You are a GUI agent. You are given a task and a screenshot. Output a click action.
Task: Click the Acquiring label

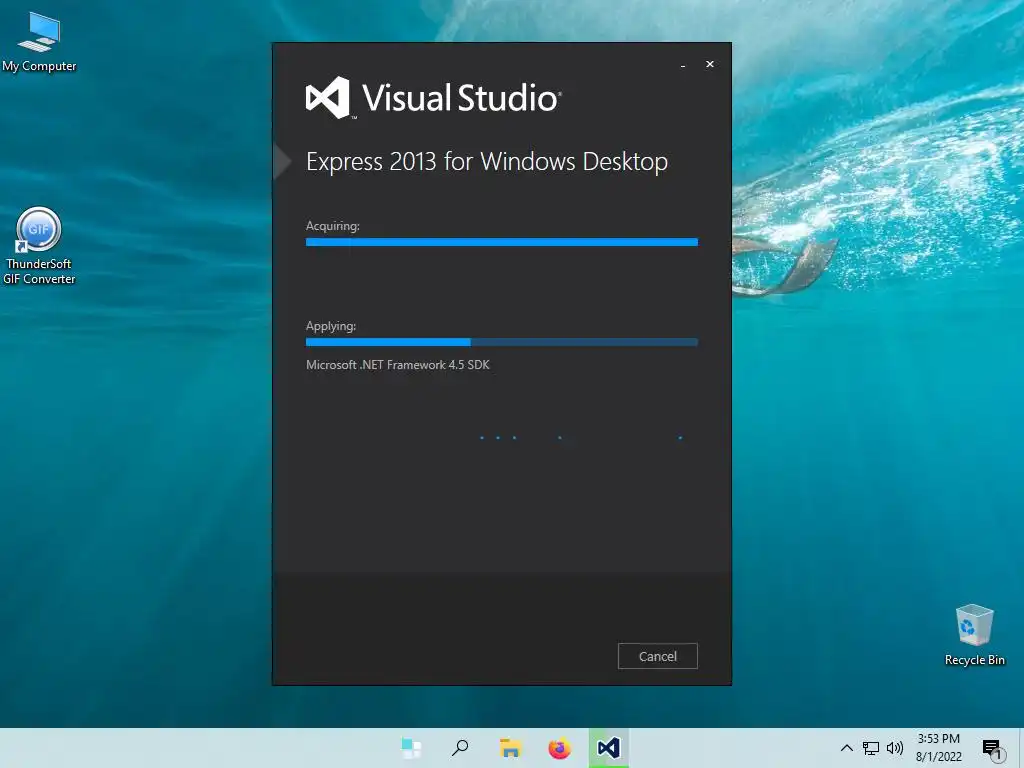(x=333, y=226)
